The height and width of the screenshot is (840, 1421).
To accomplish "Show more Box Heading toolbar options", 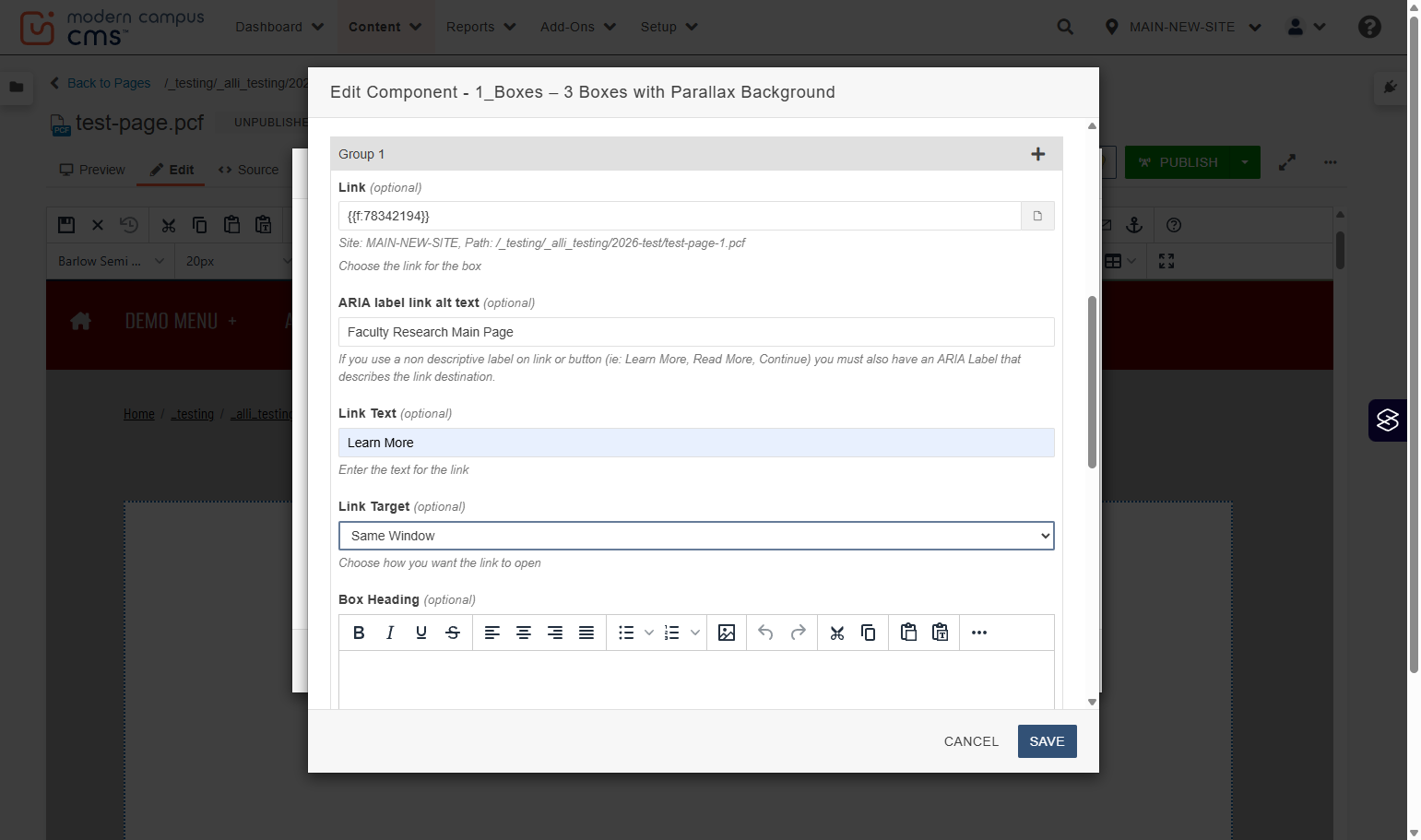I will pos(979,633).
